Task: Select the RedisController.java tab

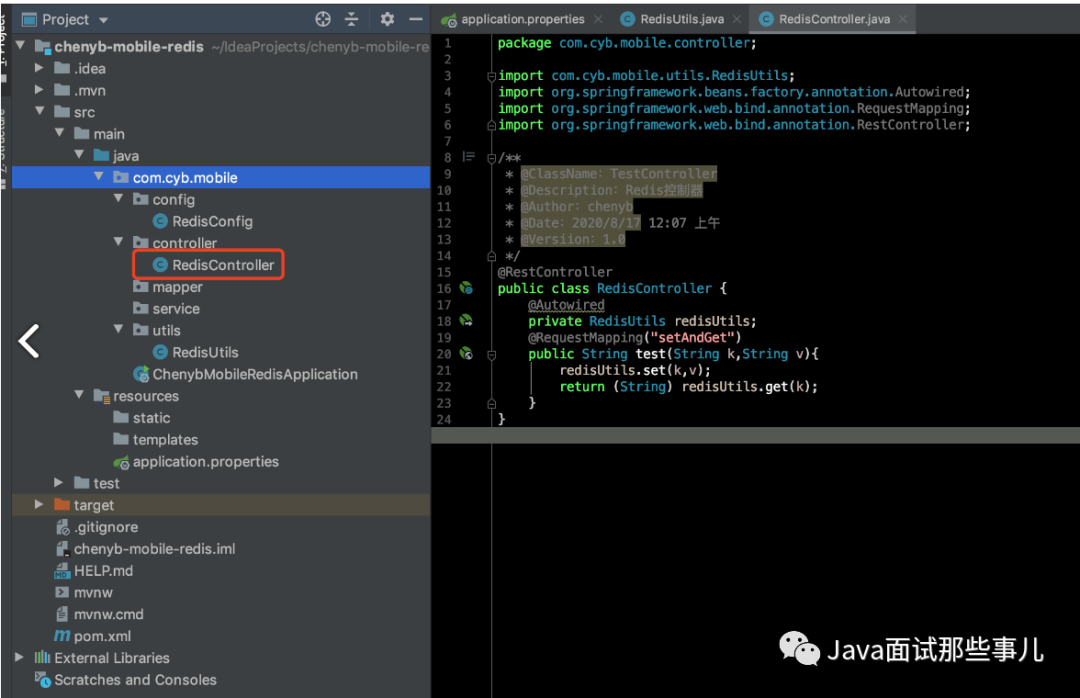Action: point(834,19)
